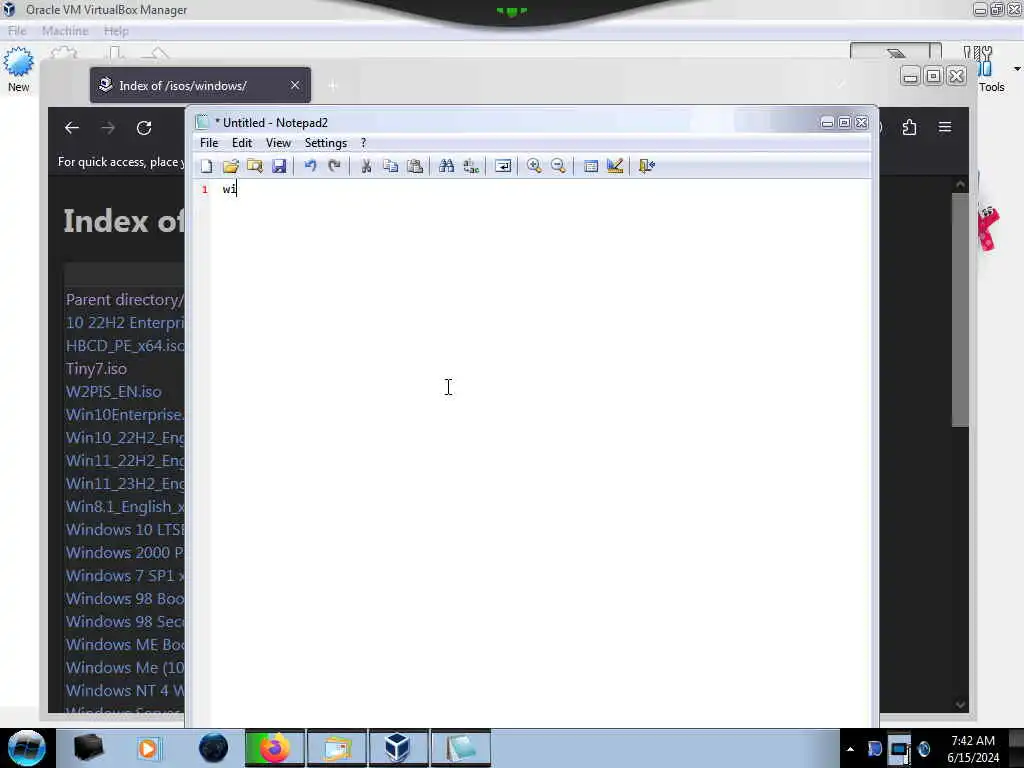Redo the edit in Notepad2
1024x768 pixels.
pyautogui.click(x=334, y=166)
